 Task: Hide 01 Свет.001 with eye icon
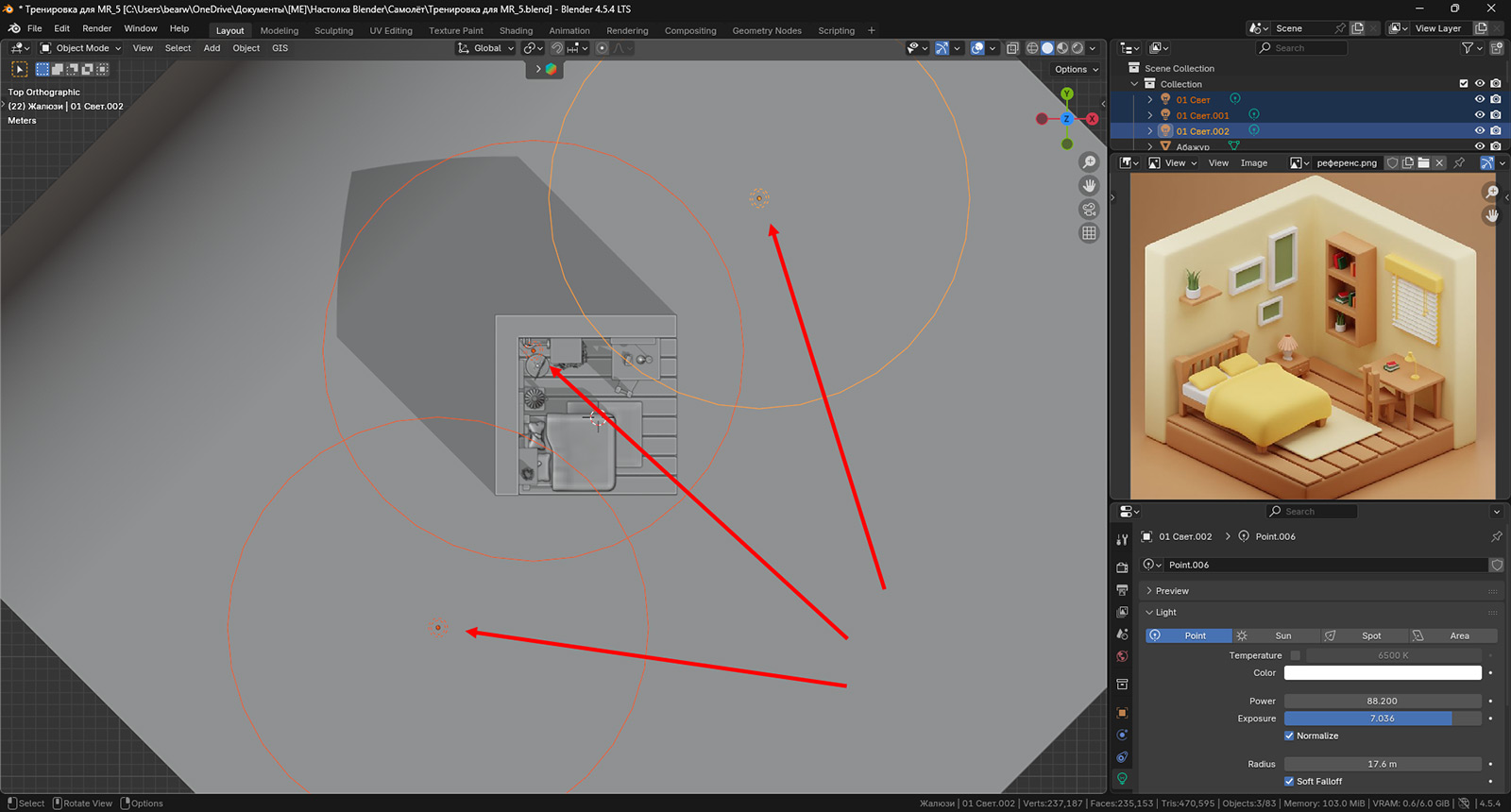[x=1480, y=115]
